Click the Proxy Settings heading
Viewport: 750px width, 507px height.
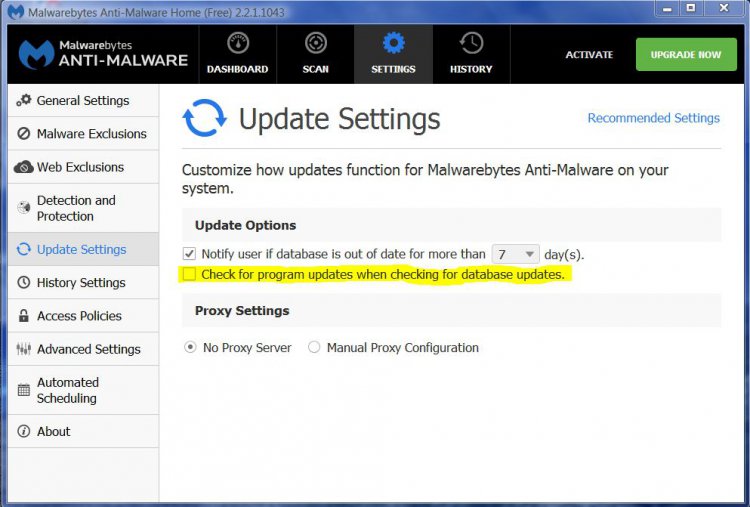(242, 311)
